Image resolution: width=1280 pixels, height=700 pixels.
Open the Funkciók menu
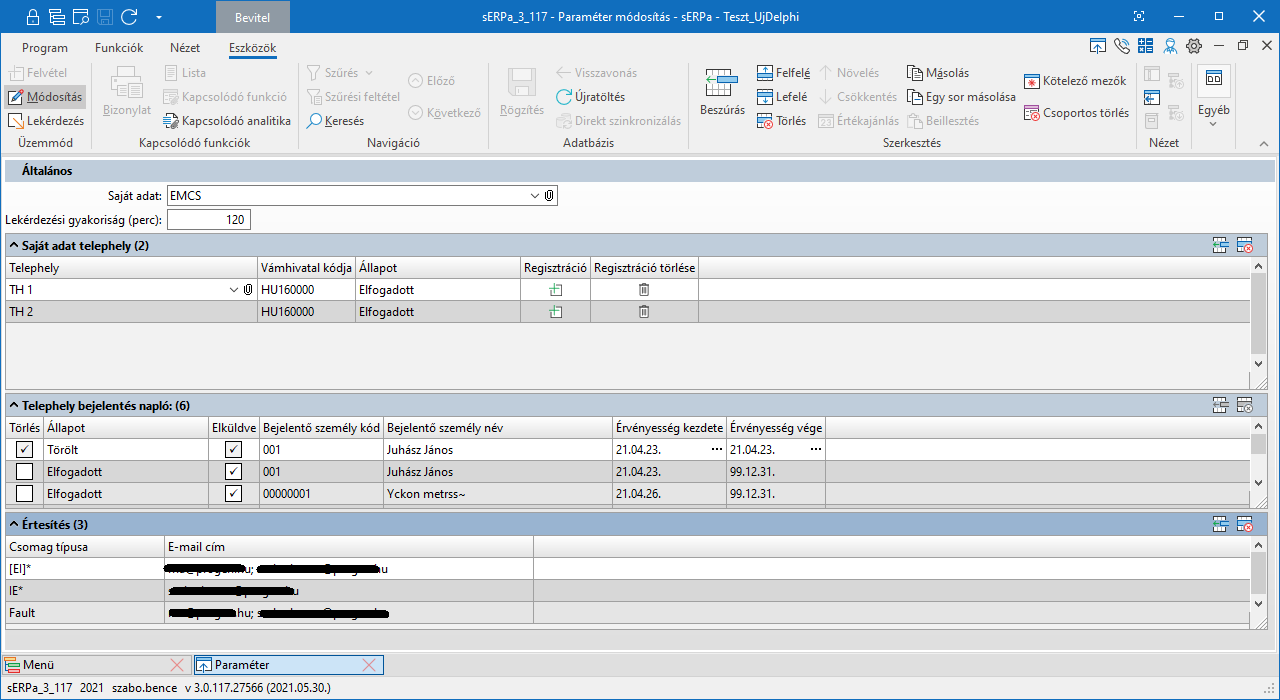click(119, 48)
